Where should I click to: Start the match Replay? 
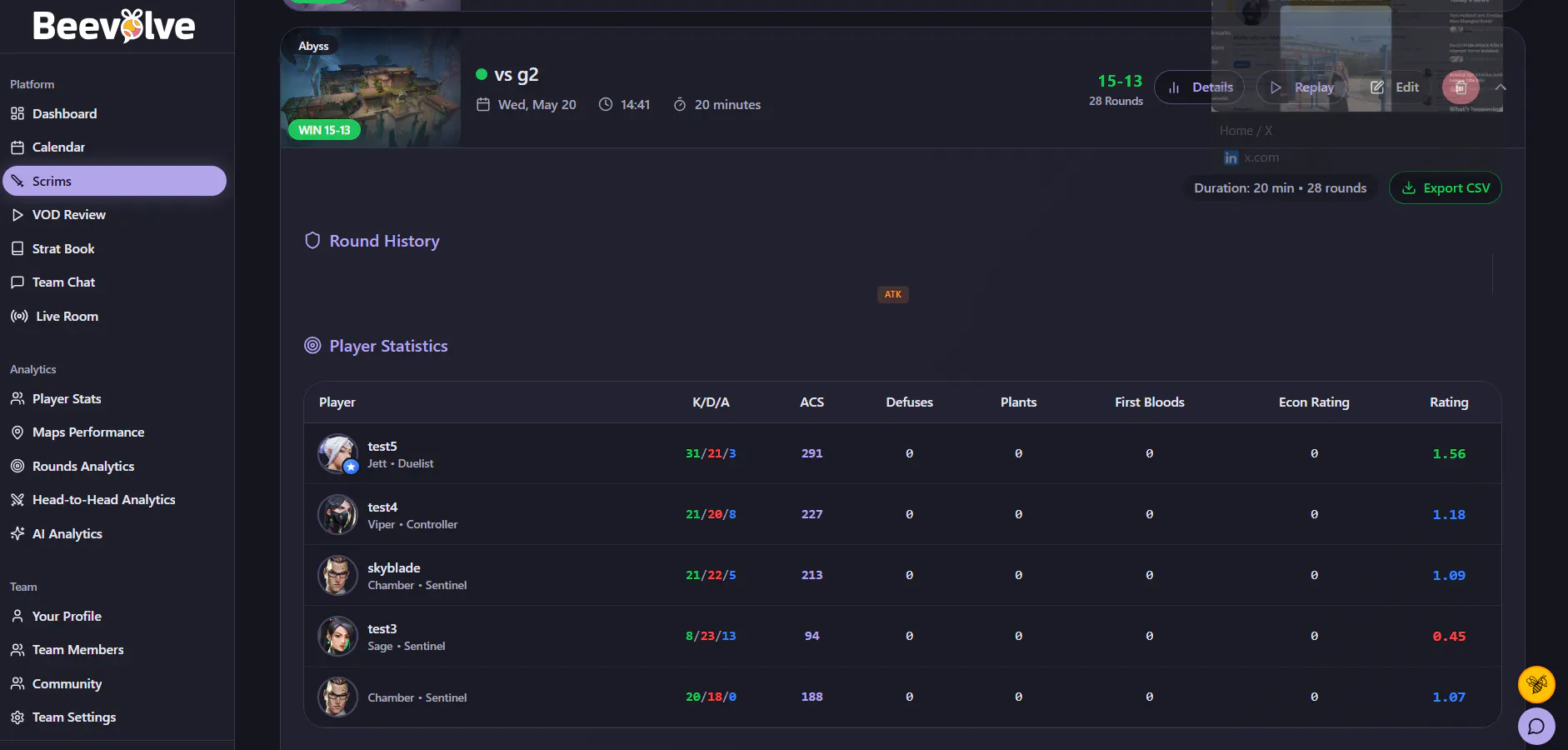click(x=1302, y=87)
